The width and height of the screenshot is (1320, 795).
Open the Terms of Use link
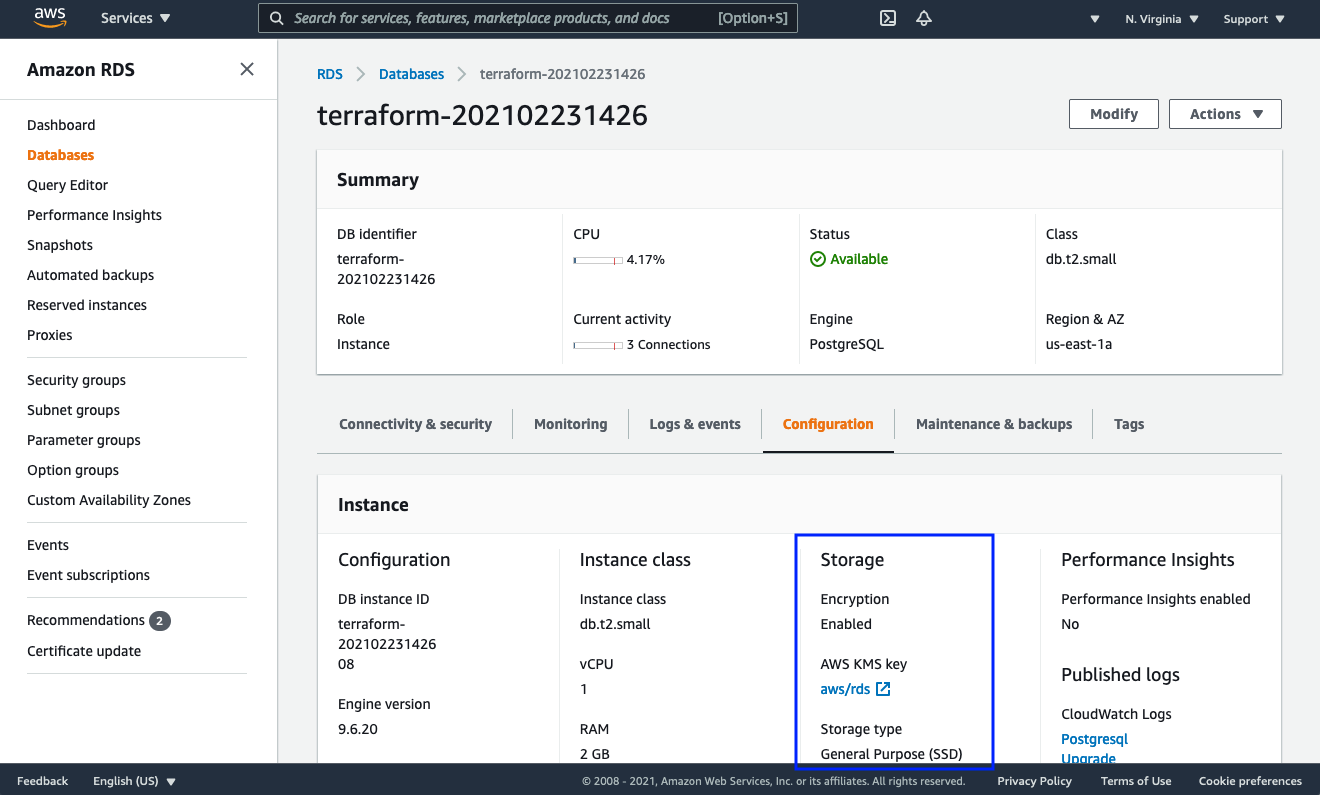point(1136,781)
